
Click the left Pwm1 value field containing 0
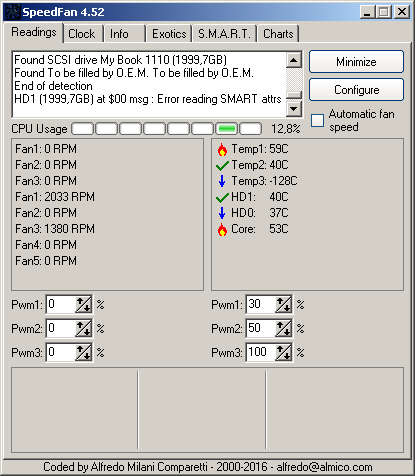pyautogui.click(x=61, y=304)
